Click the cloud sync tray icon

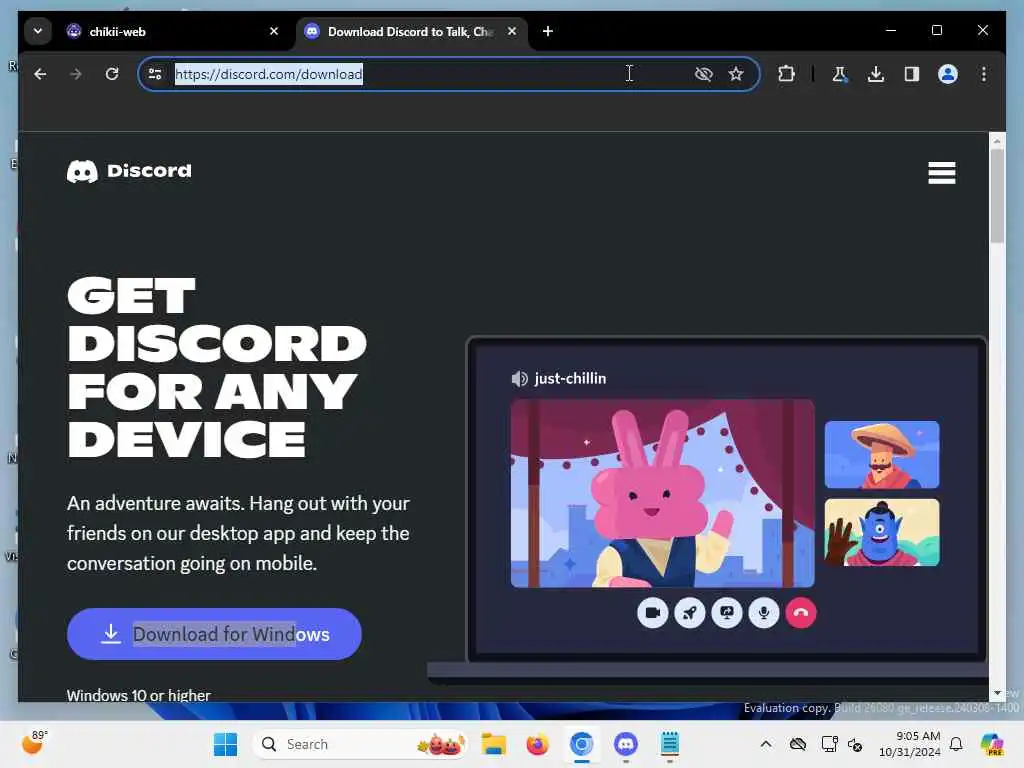click(798, 744)
